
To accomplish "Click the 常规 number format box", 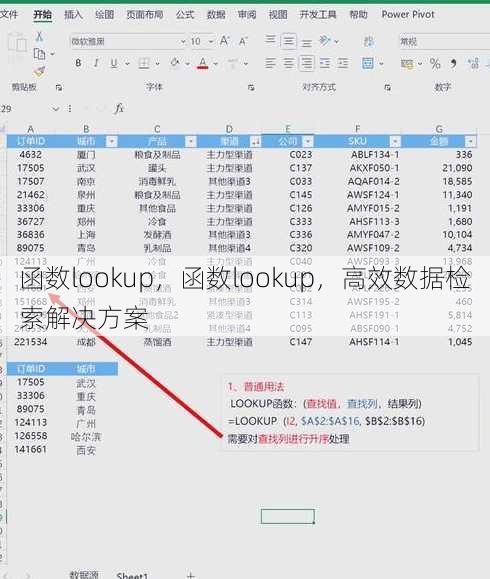I will (444, 42).
